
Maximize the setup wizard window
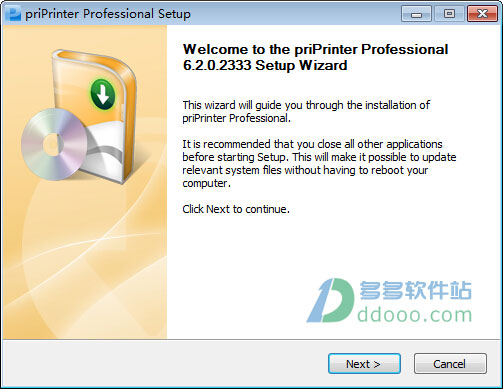coord(449,14)
